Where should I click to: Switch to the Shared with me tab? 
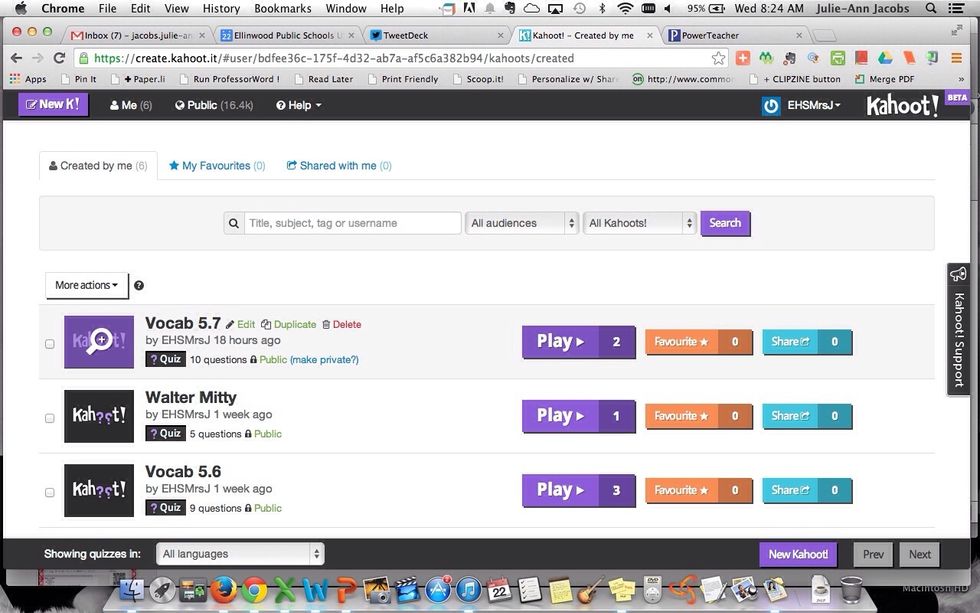pos(339,166)
